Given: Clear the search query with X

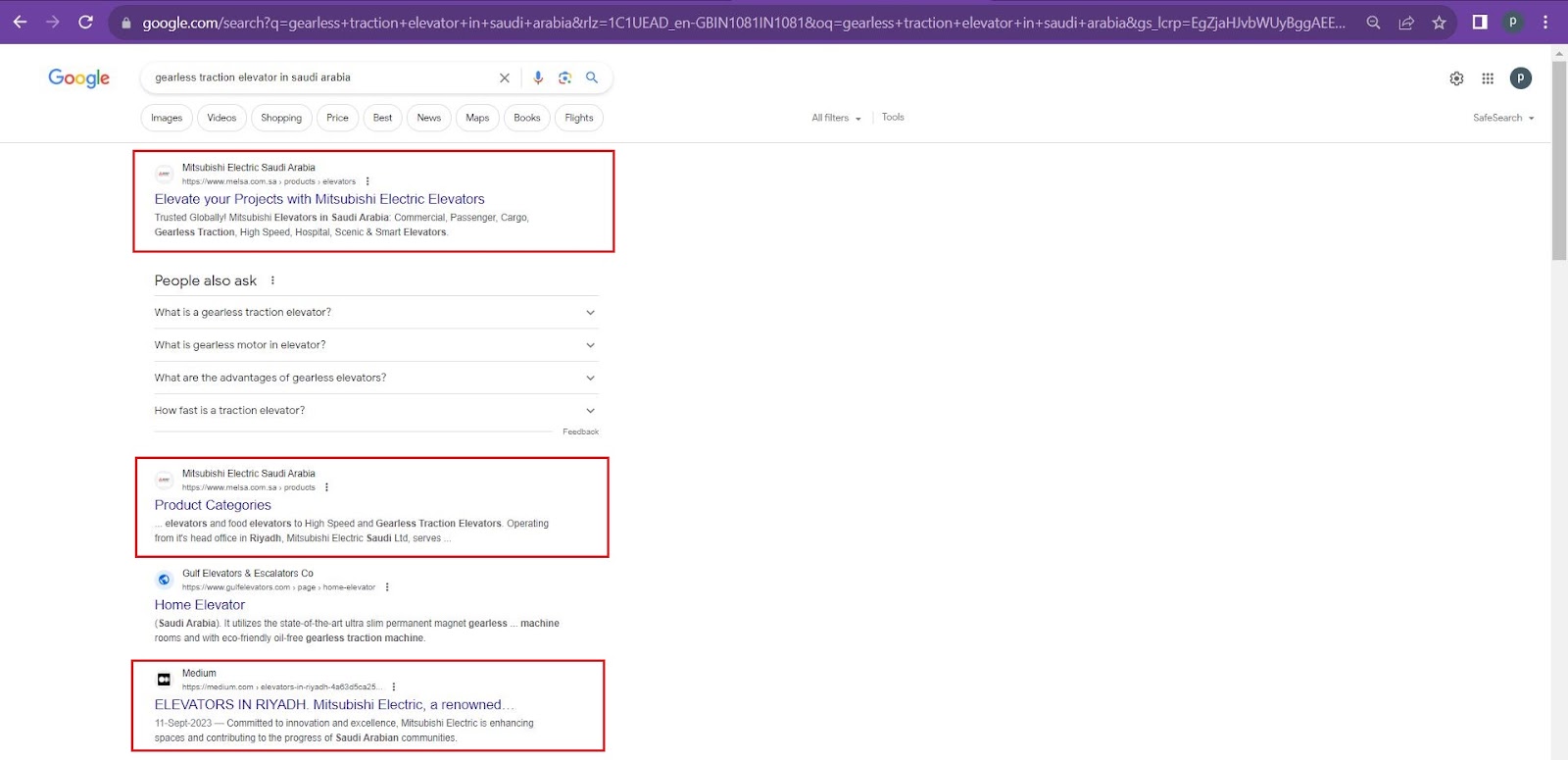Looking at the screenshot, I should click(505, 77).
